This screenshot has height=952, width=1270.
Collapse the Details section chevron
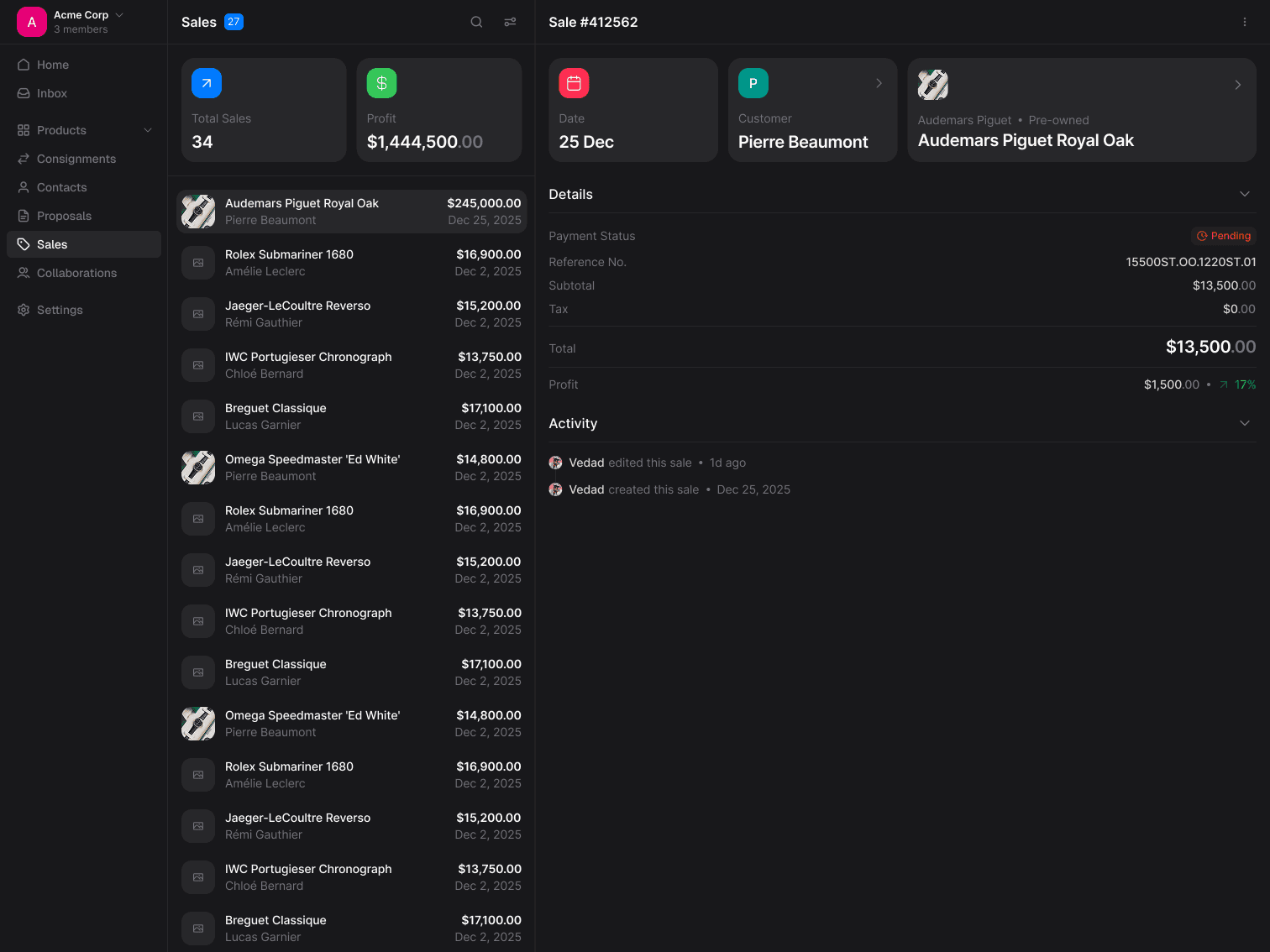click(x=1245, y=194)
